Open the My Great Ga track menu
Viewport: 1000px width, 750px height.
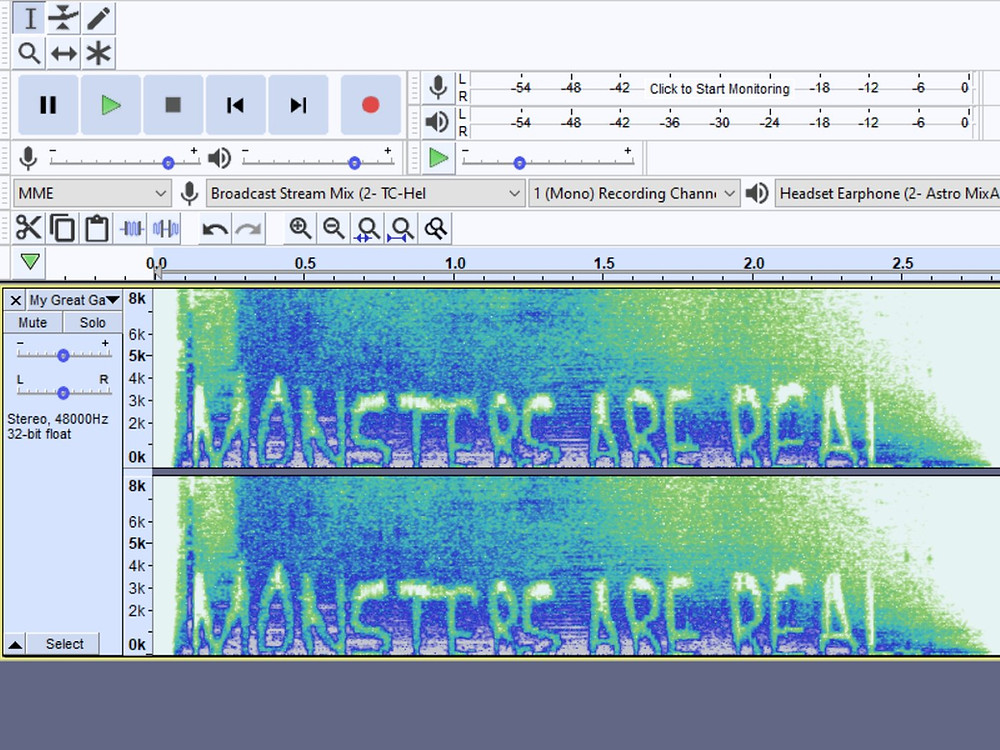pyautogui.click(x=74, y=300)
